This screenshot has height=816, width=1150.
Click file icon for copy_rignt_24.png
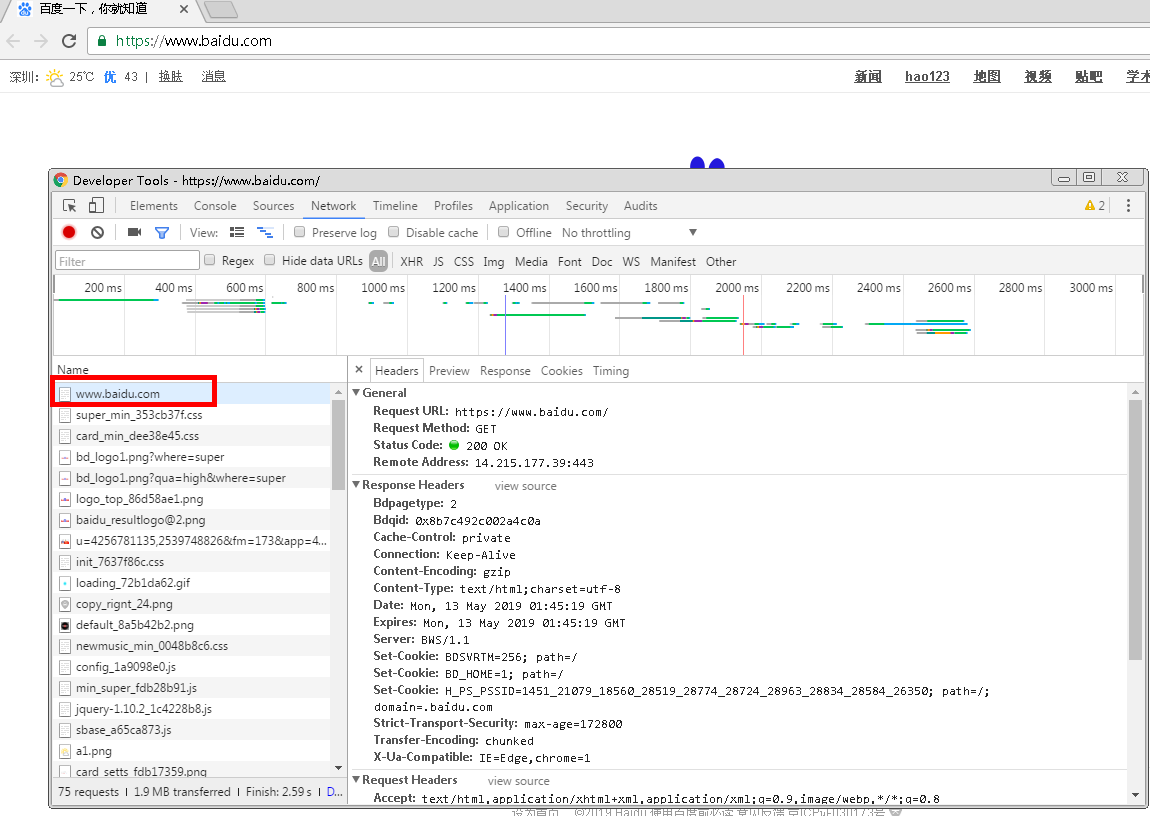65,604
